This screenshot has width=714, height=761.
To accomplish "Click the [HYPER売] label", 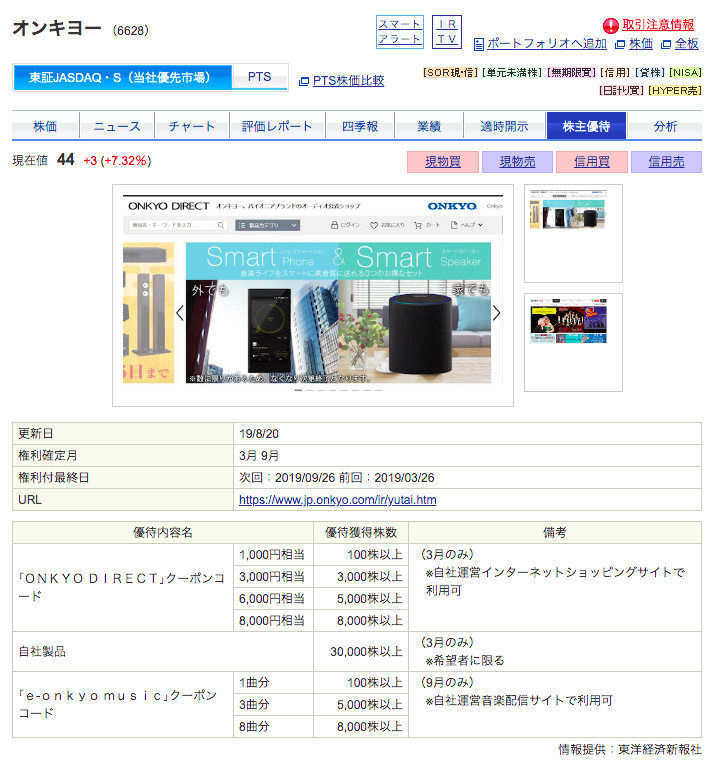I will pyautogui.click(x=675, y=91).
